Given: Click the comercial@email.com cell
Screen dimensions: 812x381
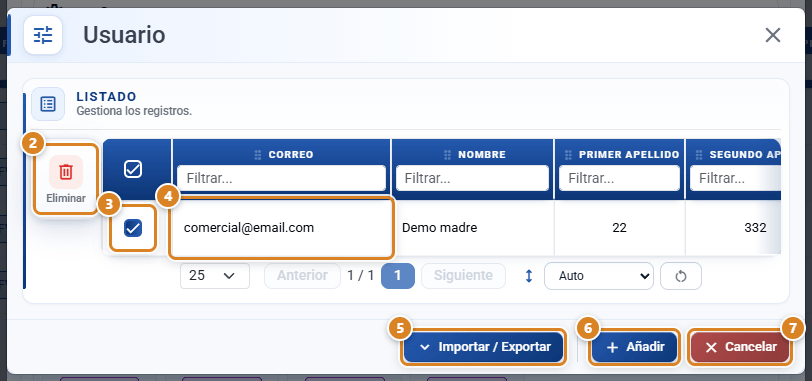Looking at the screenshot, I should tap(281, 228).
